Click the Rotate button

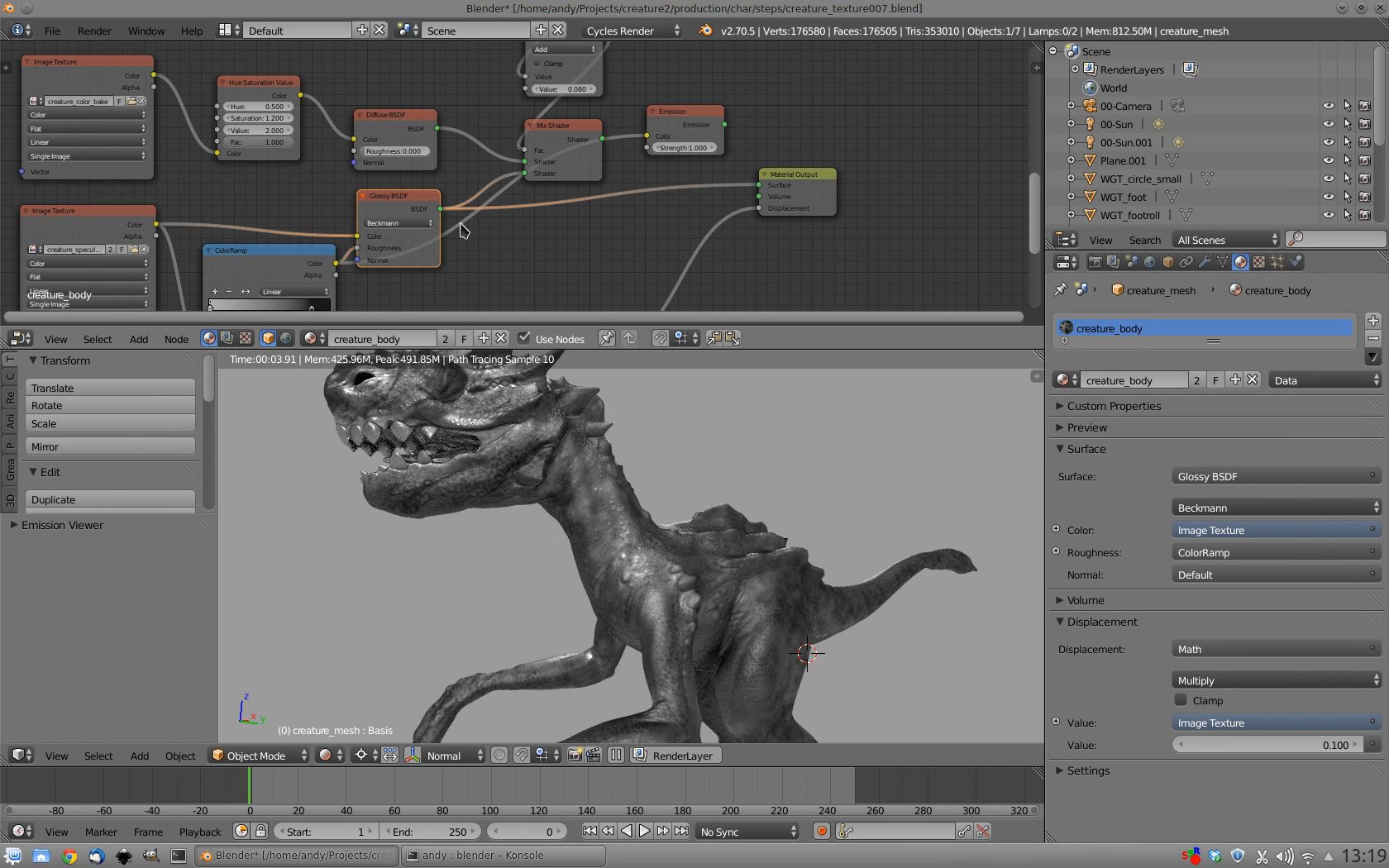pos(110,406)
